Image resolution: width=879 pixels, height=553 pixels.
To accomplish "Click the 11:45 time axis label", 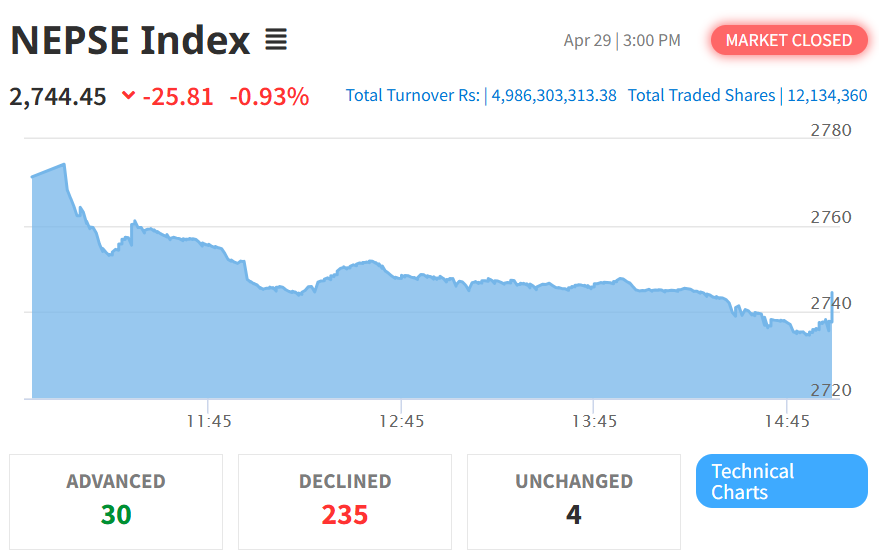I will 209,421.
